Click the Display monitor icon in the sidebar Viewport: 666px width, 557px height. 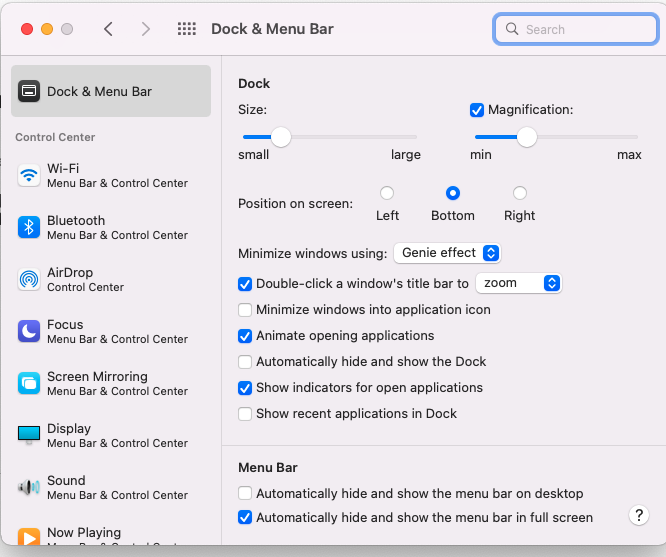(29, 435)
